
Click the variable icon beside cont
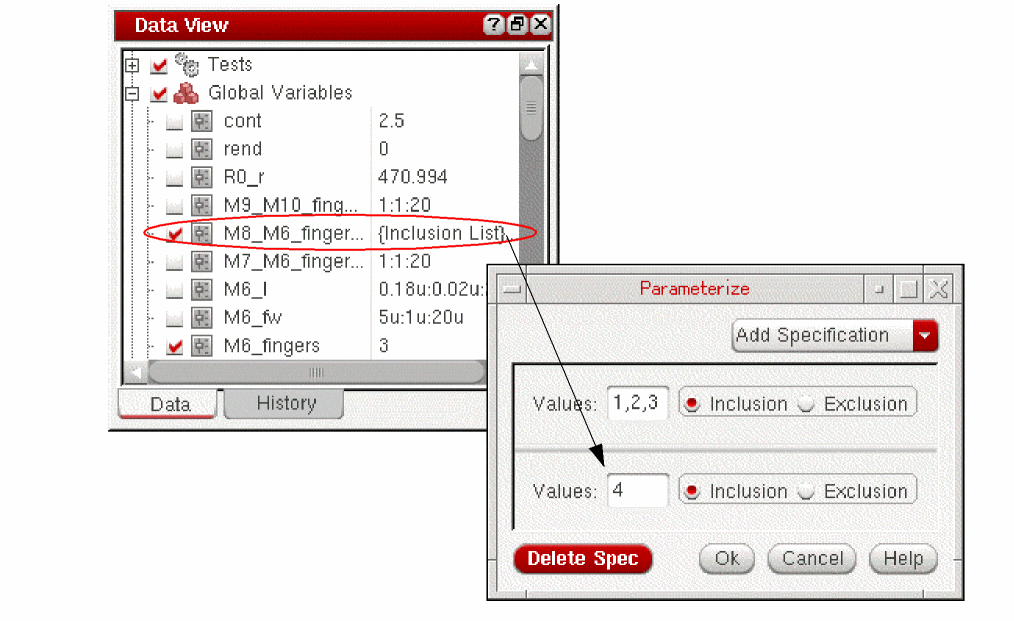tap(202, 121)
